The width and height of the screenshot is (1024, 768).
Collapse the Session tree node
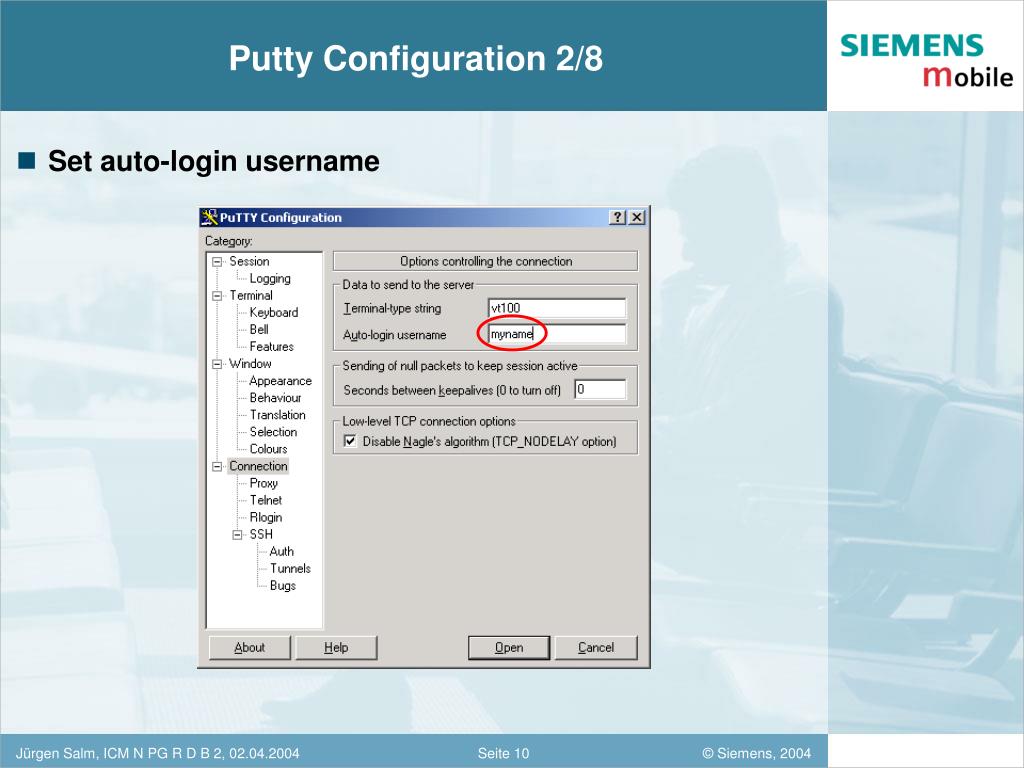217,262
